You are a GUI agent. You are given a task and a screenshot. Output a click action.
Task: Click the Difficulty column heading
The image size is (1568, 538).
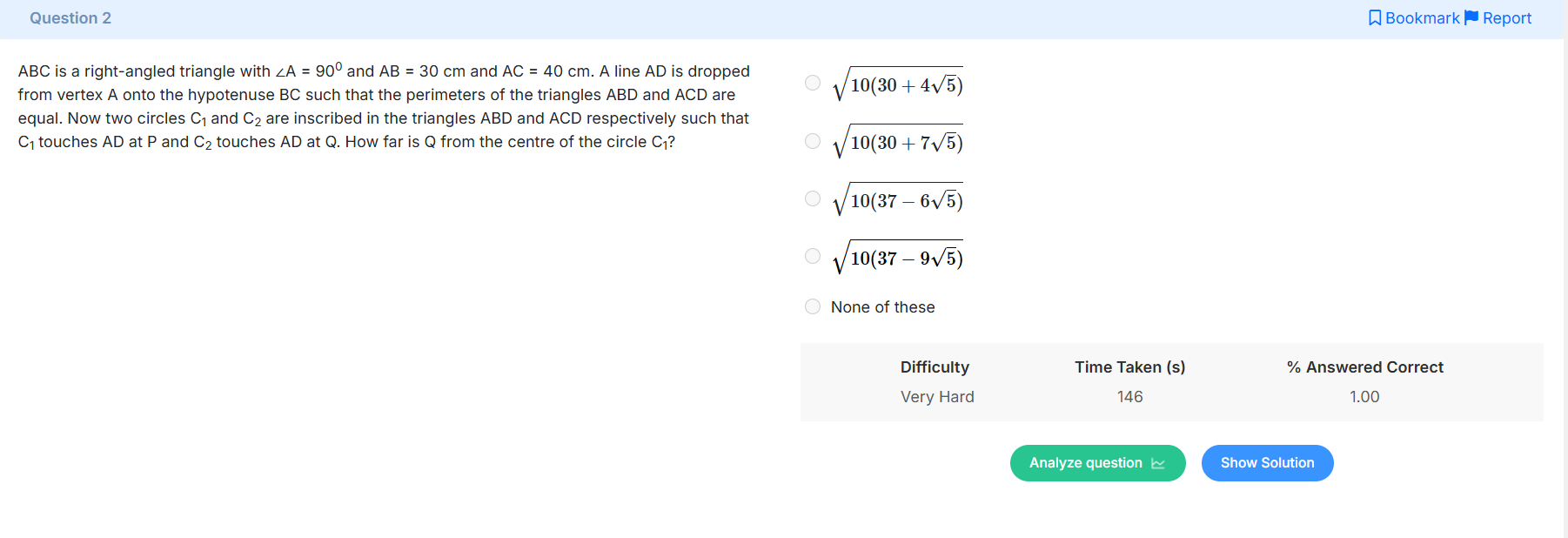pos(935,367)
